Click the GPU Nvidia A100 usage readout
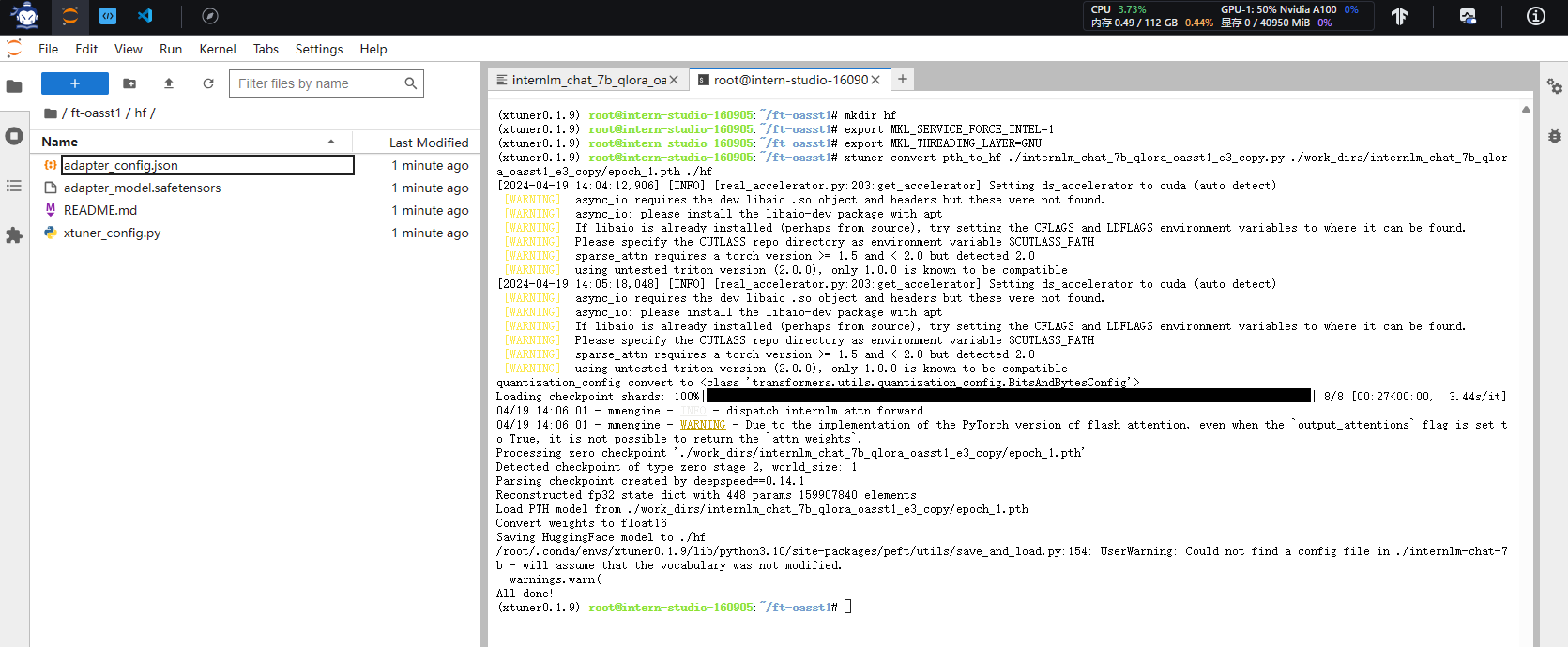The width and height of the screenshot is (1568, 647). tap(1290, 16)
